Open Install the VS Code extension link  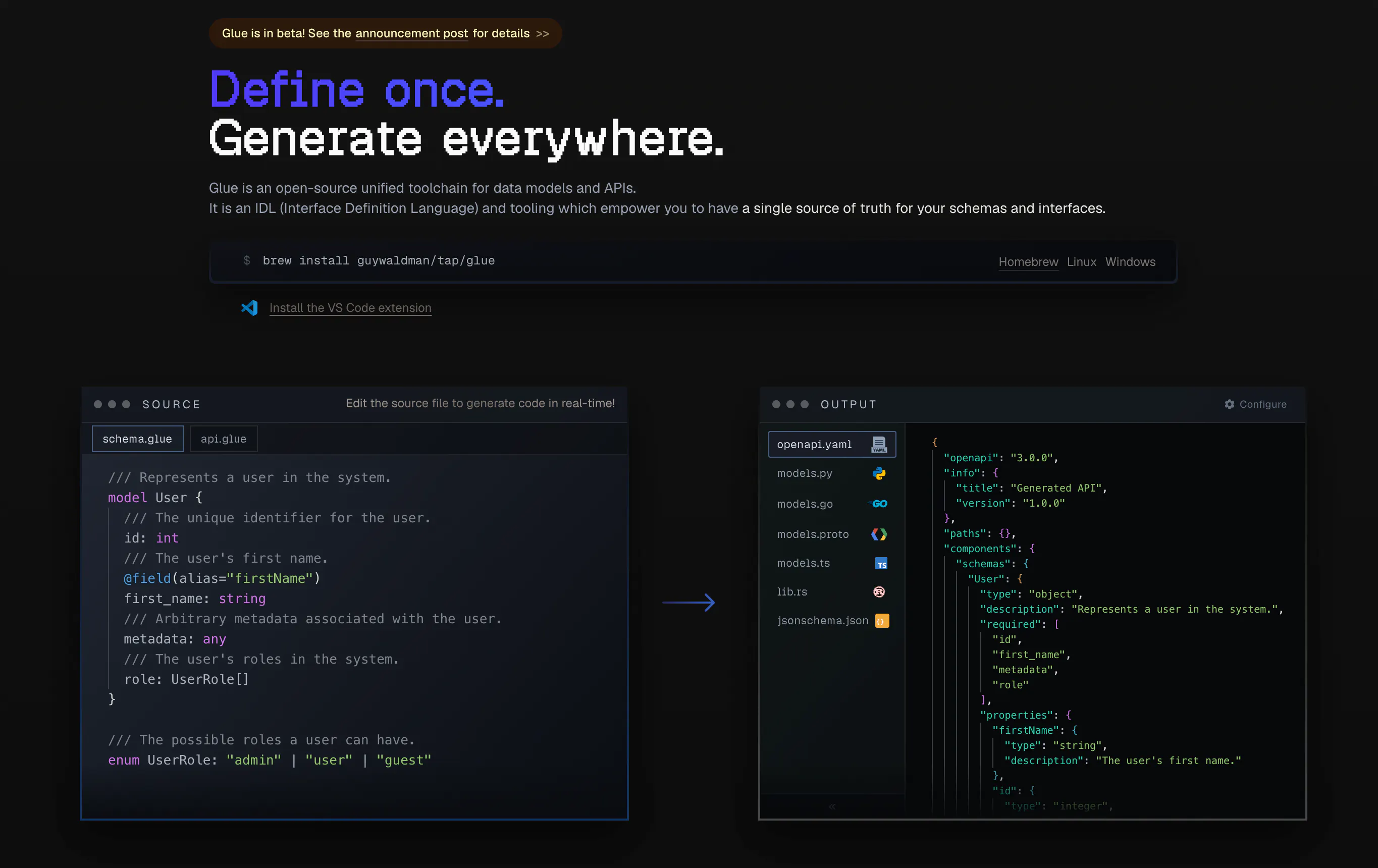(x=350, y=308)
